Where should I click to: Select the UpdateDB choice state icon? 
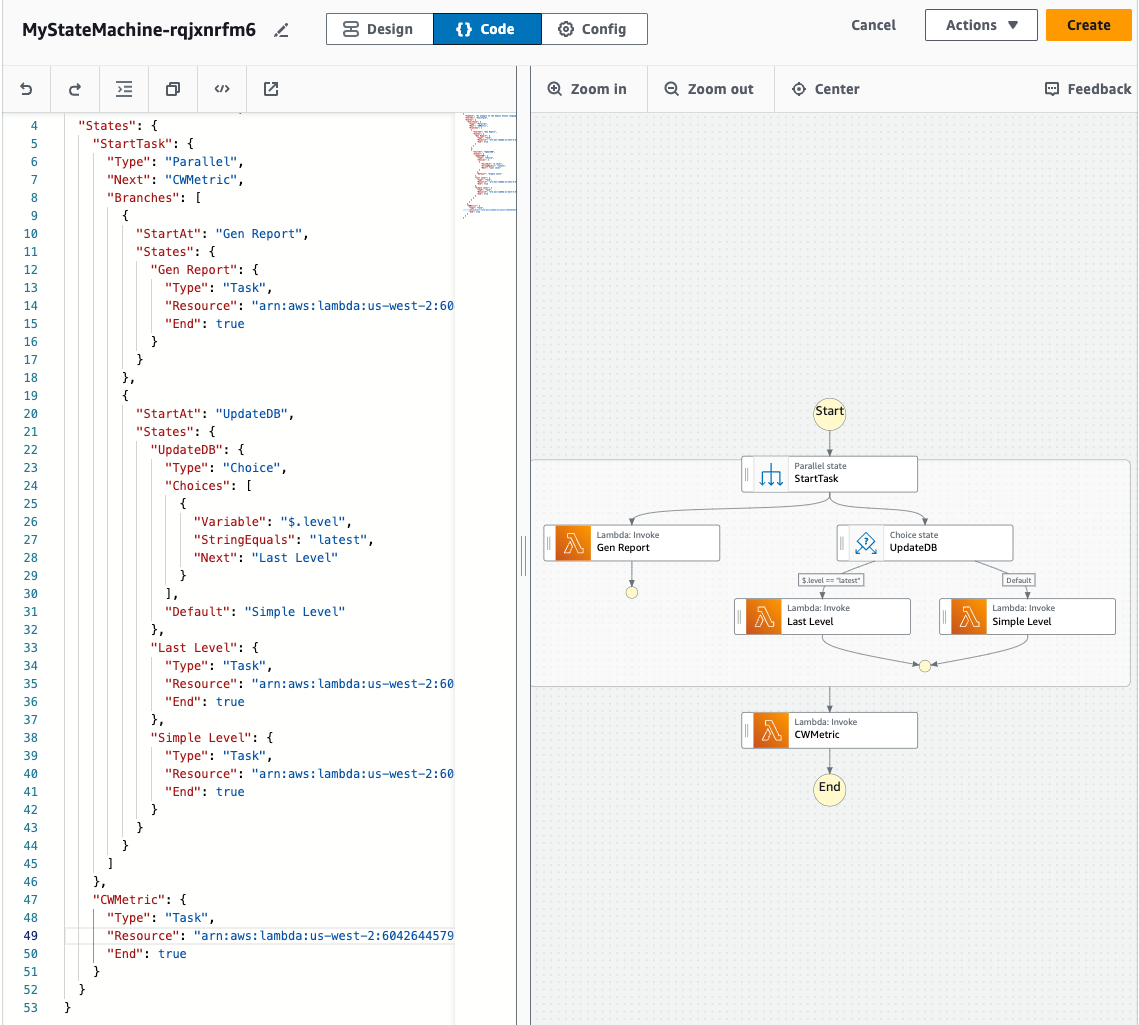(x=867, y=543)
